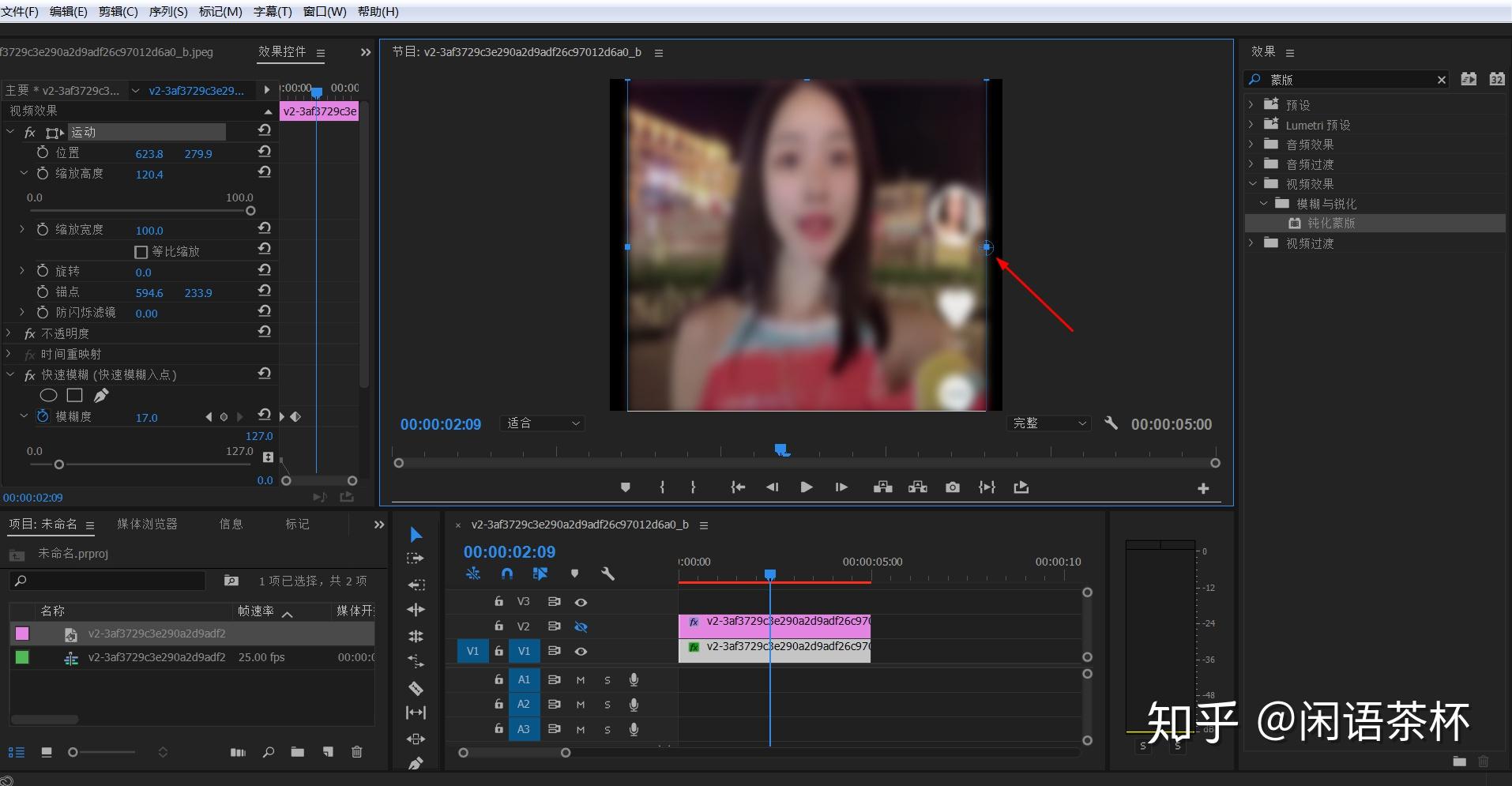Open the 适合 zoom level dropdown
The image size is (1512, 786).
(542, 423)
